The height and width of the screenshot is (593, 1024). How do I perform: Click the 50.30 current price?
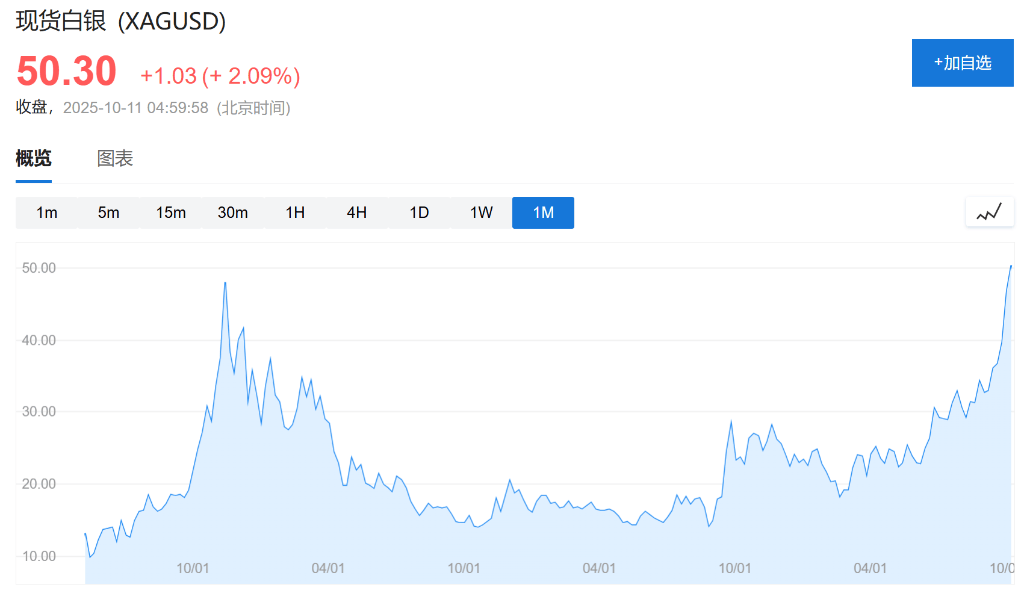[67, 72]
